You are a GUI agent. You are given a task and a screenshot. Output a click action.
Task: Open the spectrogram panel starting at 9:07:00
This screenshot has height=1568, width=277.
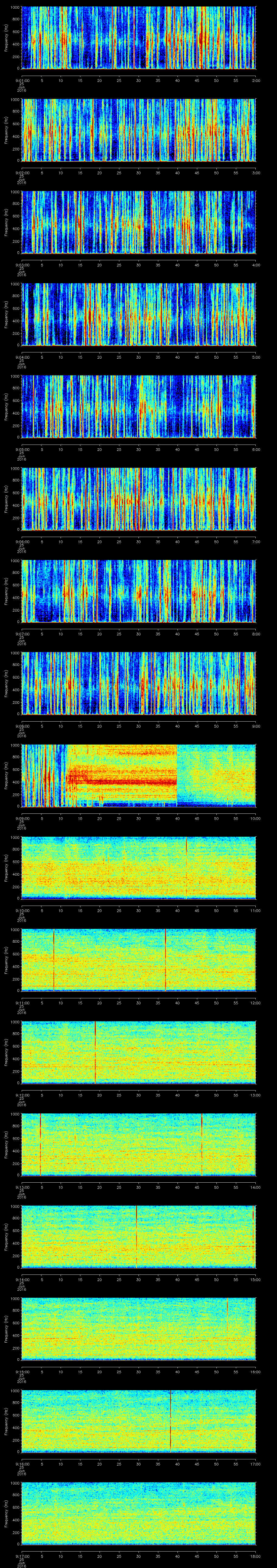coord(138,591)
